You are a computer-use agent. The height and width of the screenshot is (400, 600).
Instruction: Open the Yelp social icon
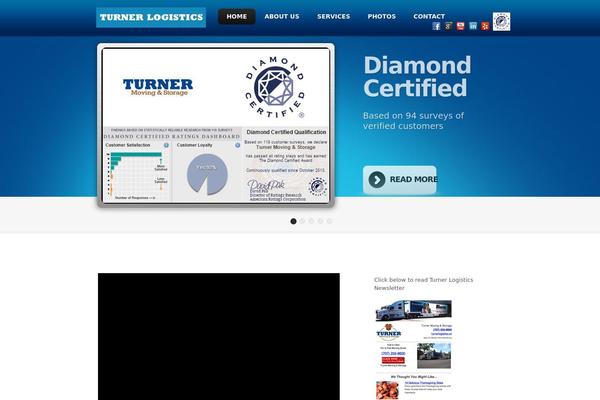485,26
